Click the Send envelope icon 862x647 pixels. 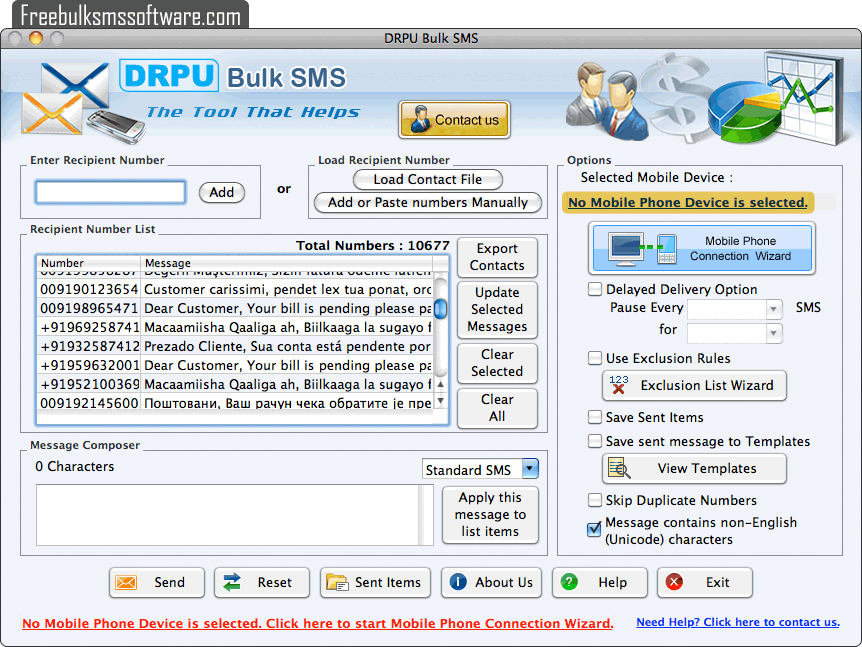tap(126, 582)
